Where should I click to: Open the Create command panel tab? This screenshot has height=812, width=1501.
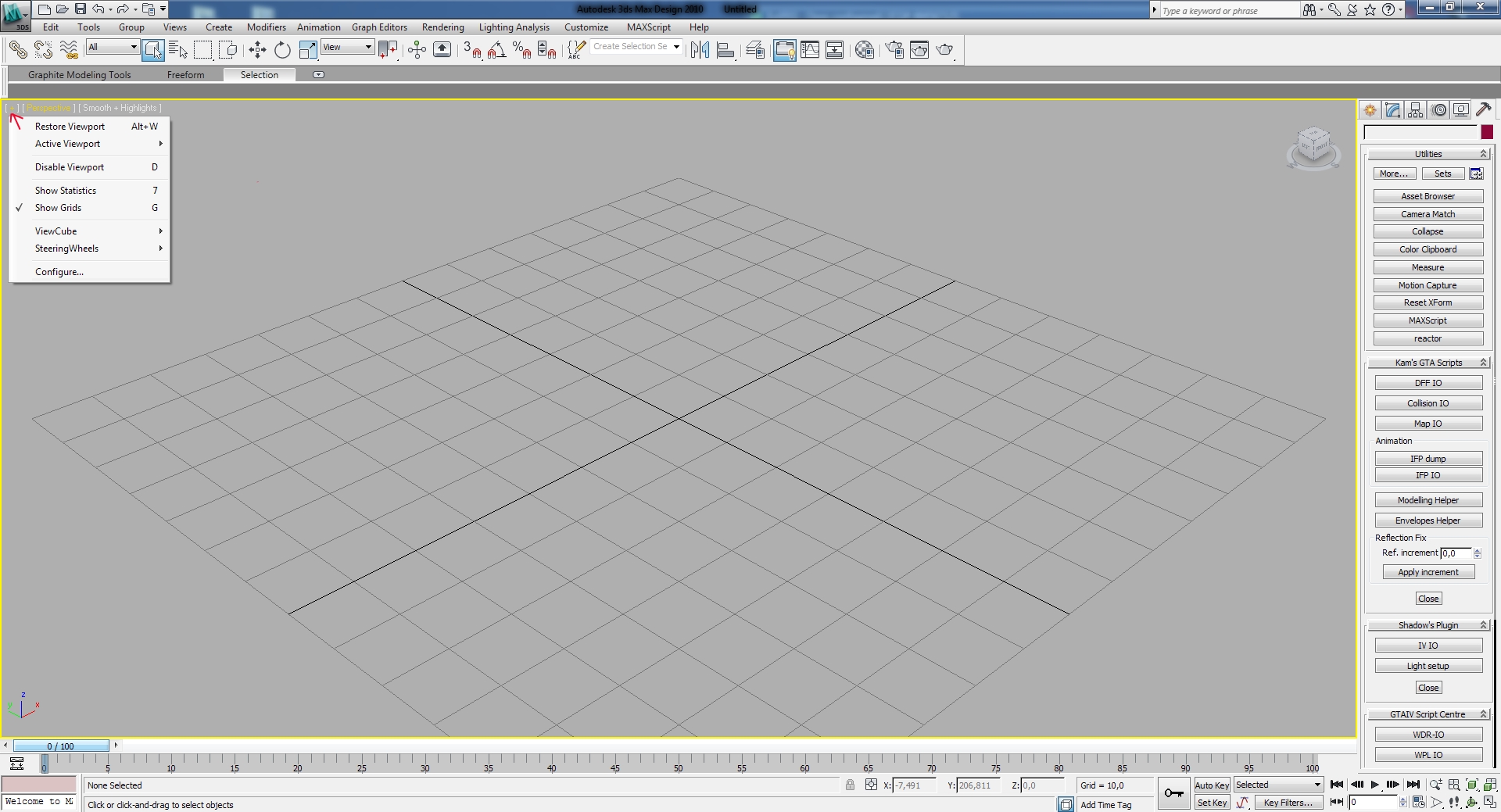coord(1370,110)
